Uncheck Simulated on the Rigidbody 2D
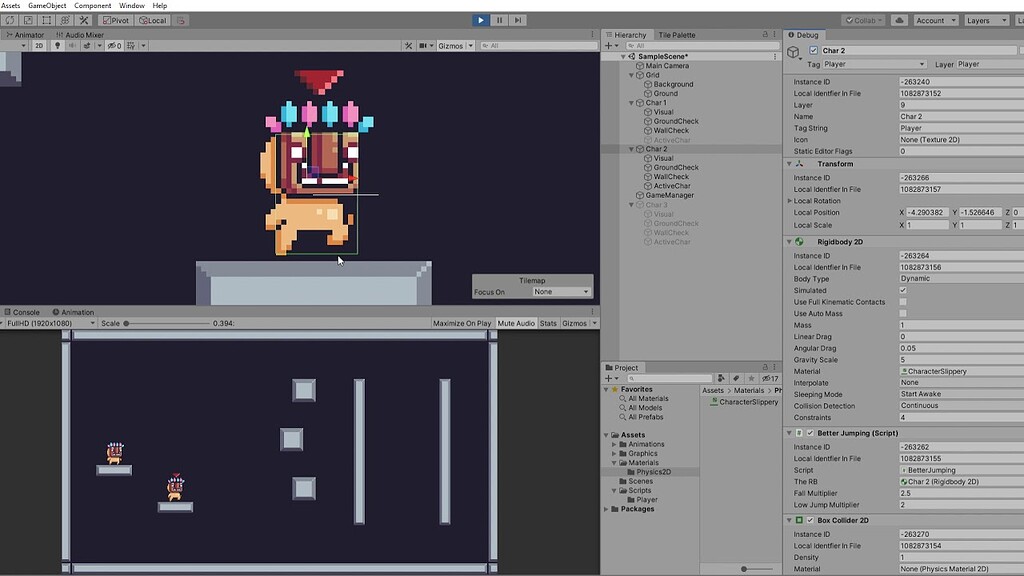Image resolution: width=1024 pixels, height=576 pixels. point(903,290)
